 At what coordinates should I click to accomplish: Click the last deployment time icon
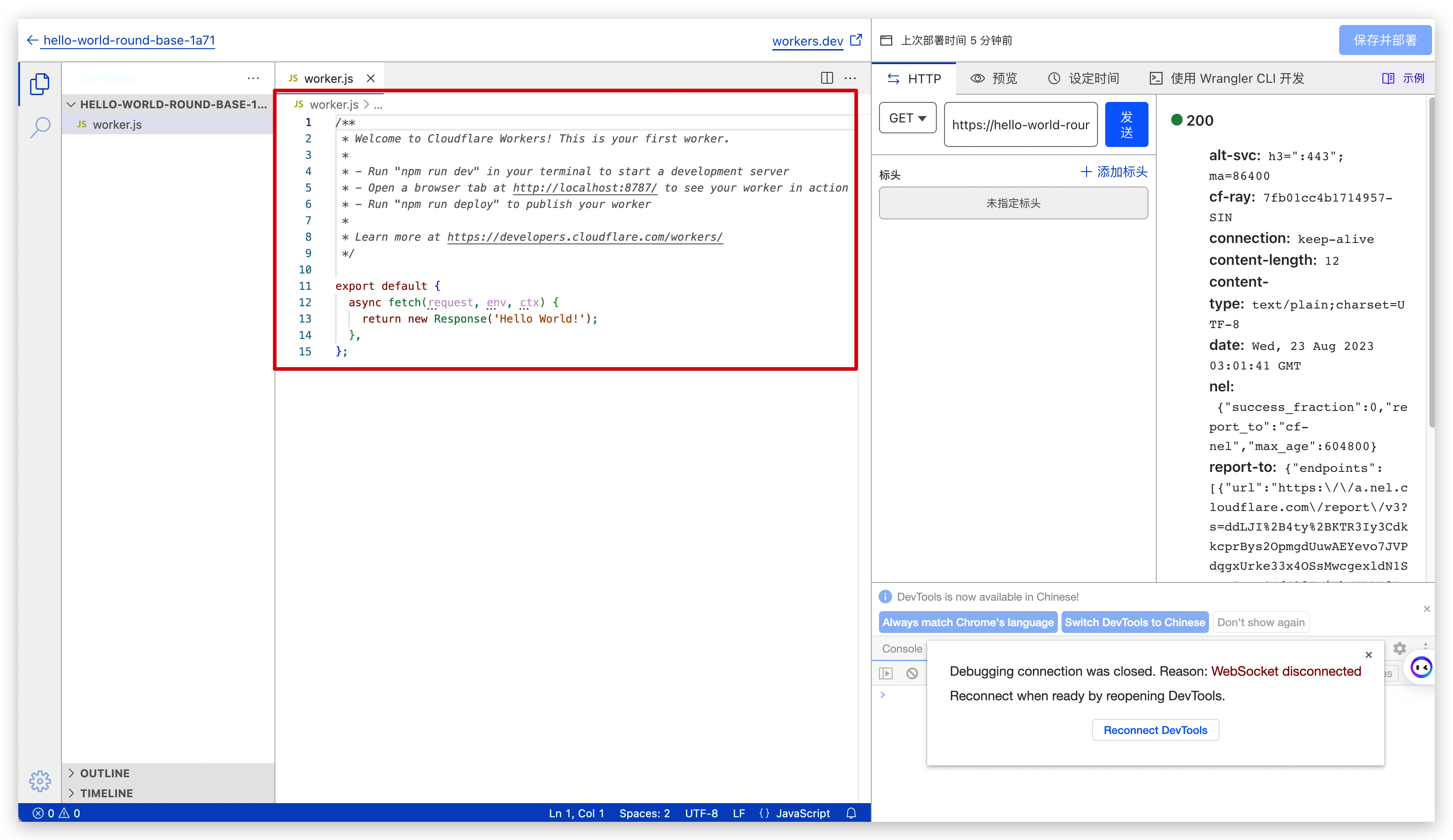pos(886,40)
